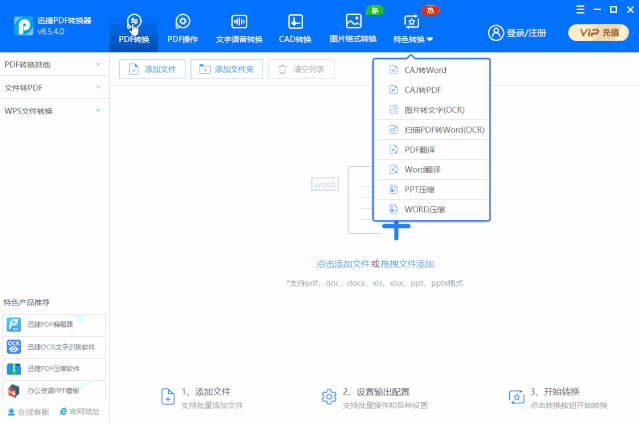Open 图片格式转换 tab

click(x=353, y=28)
